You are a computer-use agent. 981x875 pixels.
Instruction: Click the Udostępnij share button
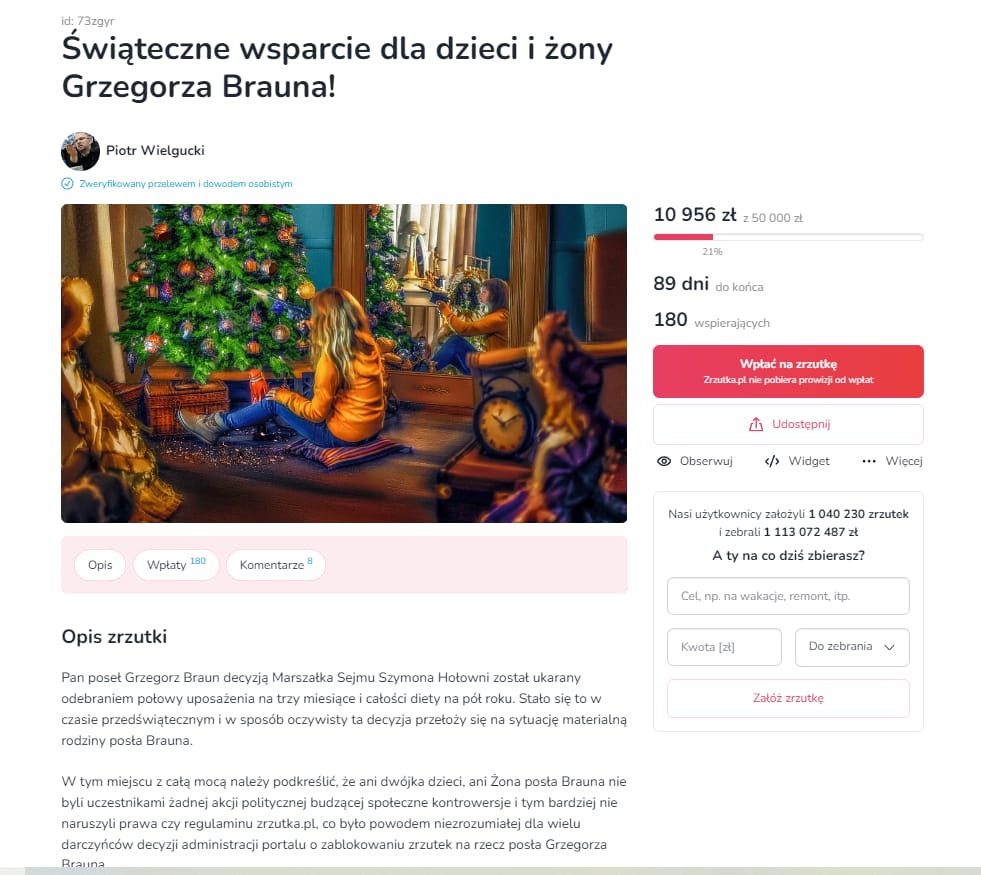[x=788, y=424]
